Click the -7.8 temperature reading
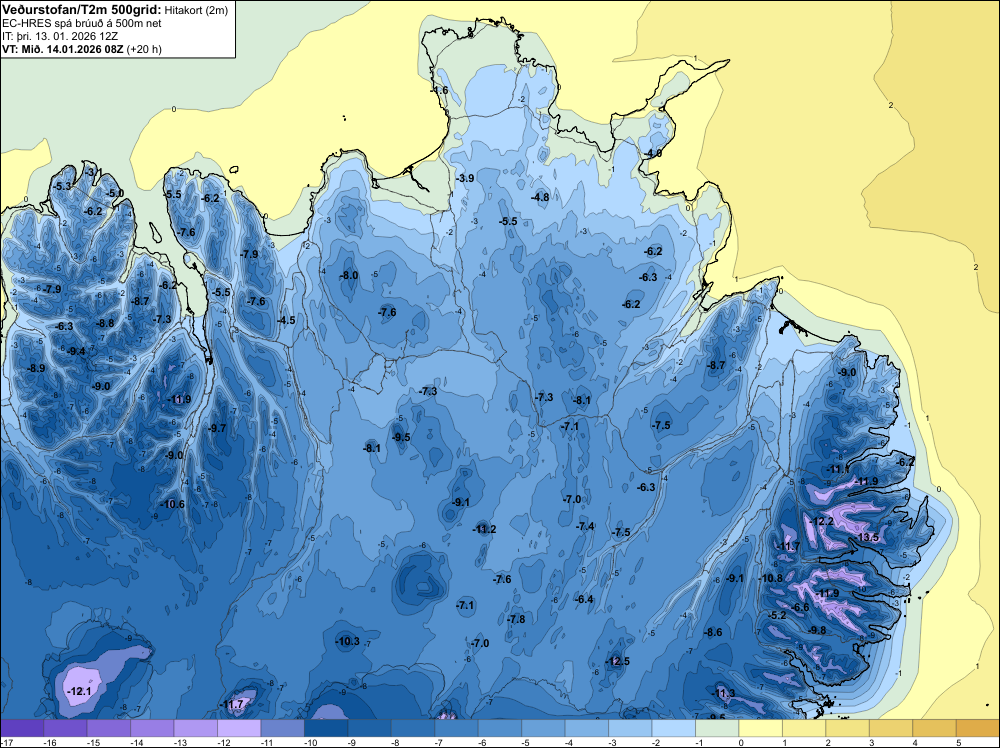Viewport: 1000px width, 748px height. (x=516, y=619)
